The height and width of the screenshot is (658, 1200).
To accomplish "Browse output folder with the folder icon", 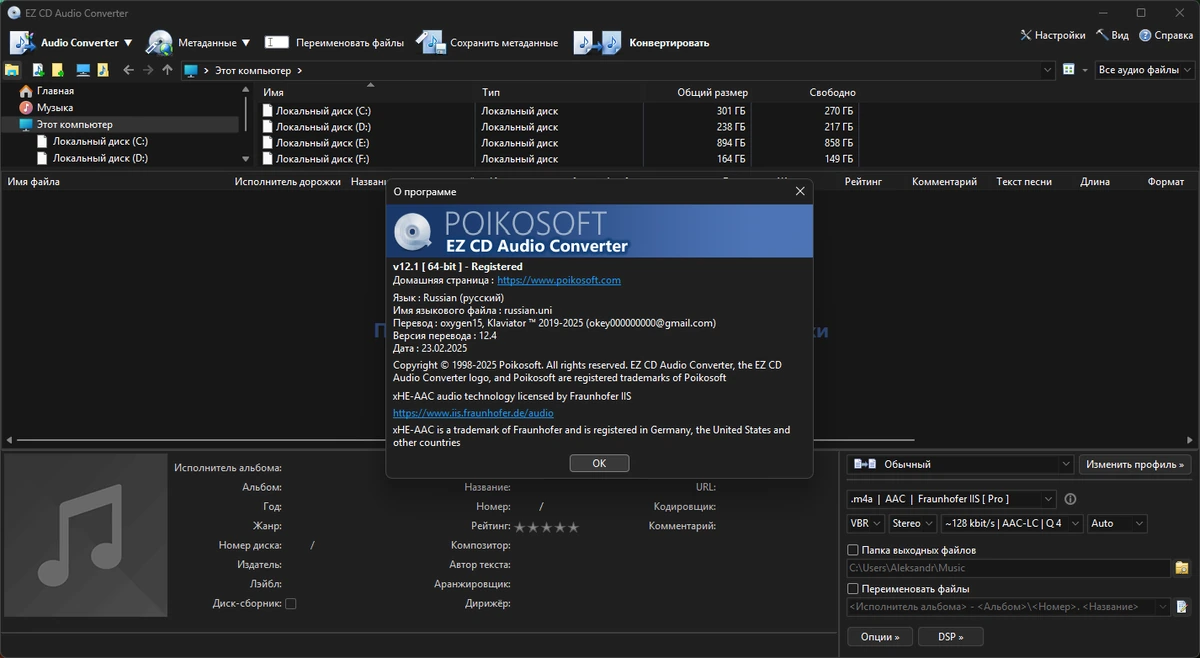I will tap(1182, 568).
